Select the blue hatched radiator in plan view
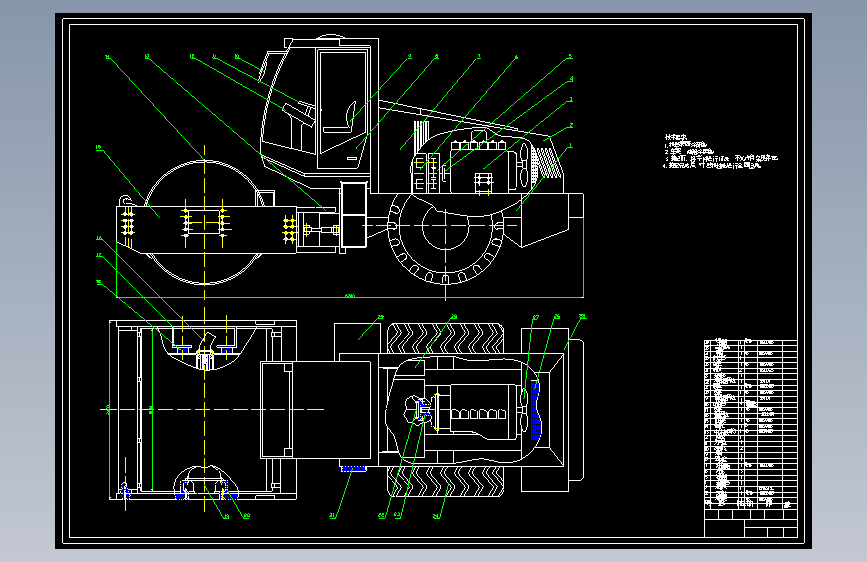 click(x=535, y=409)
